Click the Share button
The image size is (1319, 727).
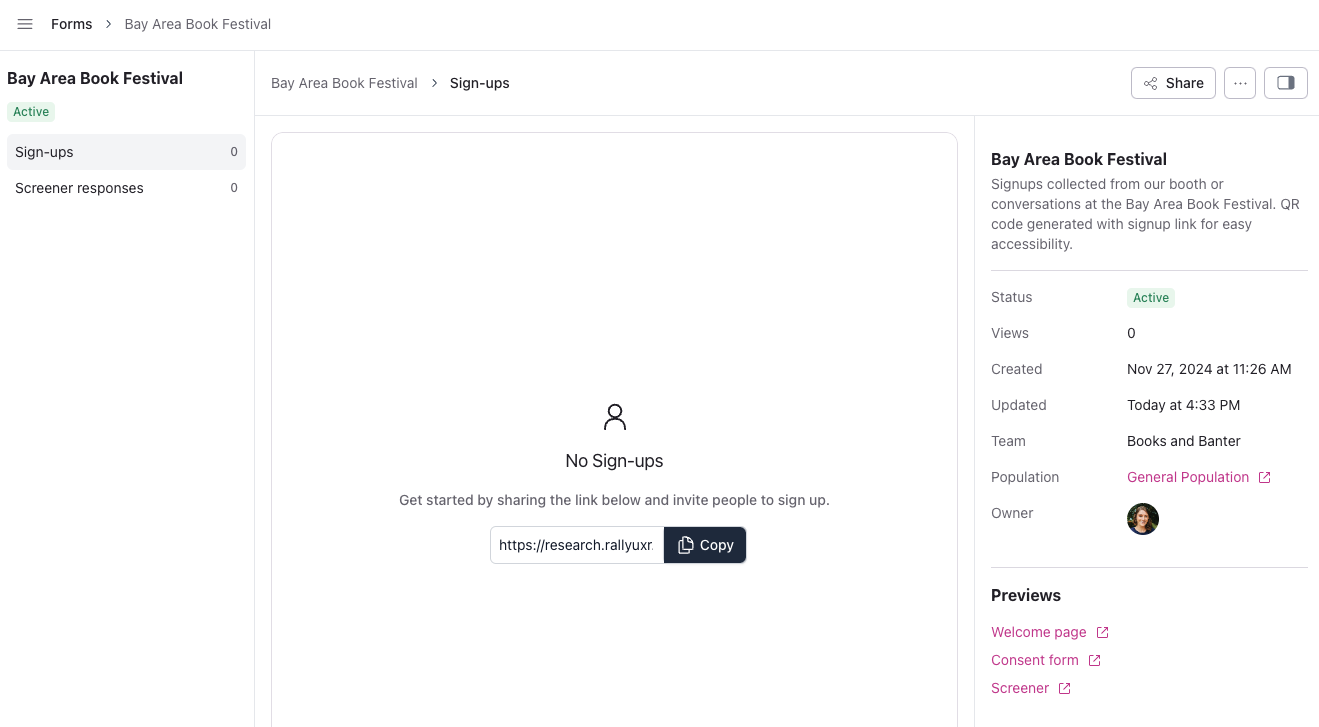1173,83
